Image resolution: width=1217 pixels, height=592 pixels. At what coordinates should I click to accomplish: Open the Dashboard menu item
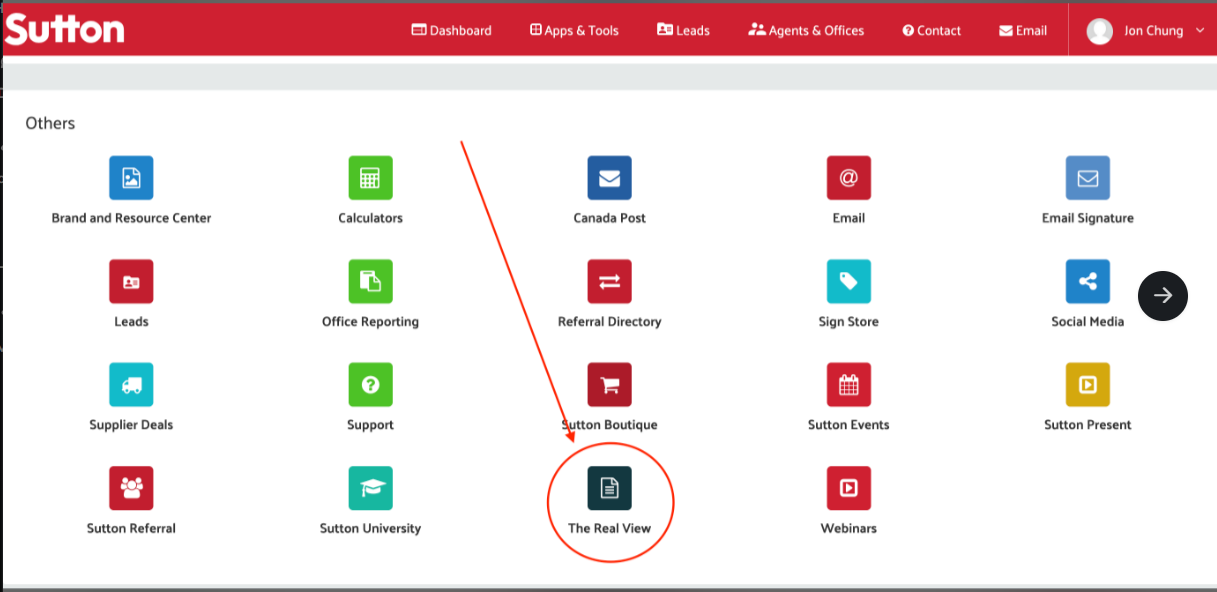click(452, 31)
